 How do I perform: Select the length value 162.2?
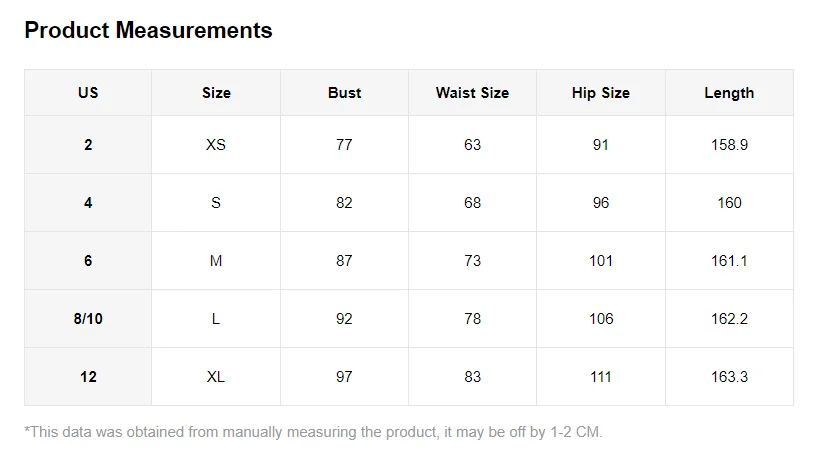tap(729, 319)
